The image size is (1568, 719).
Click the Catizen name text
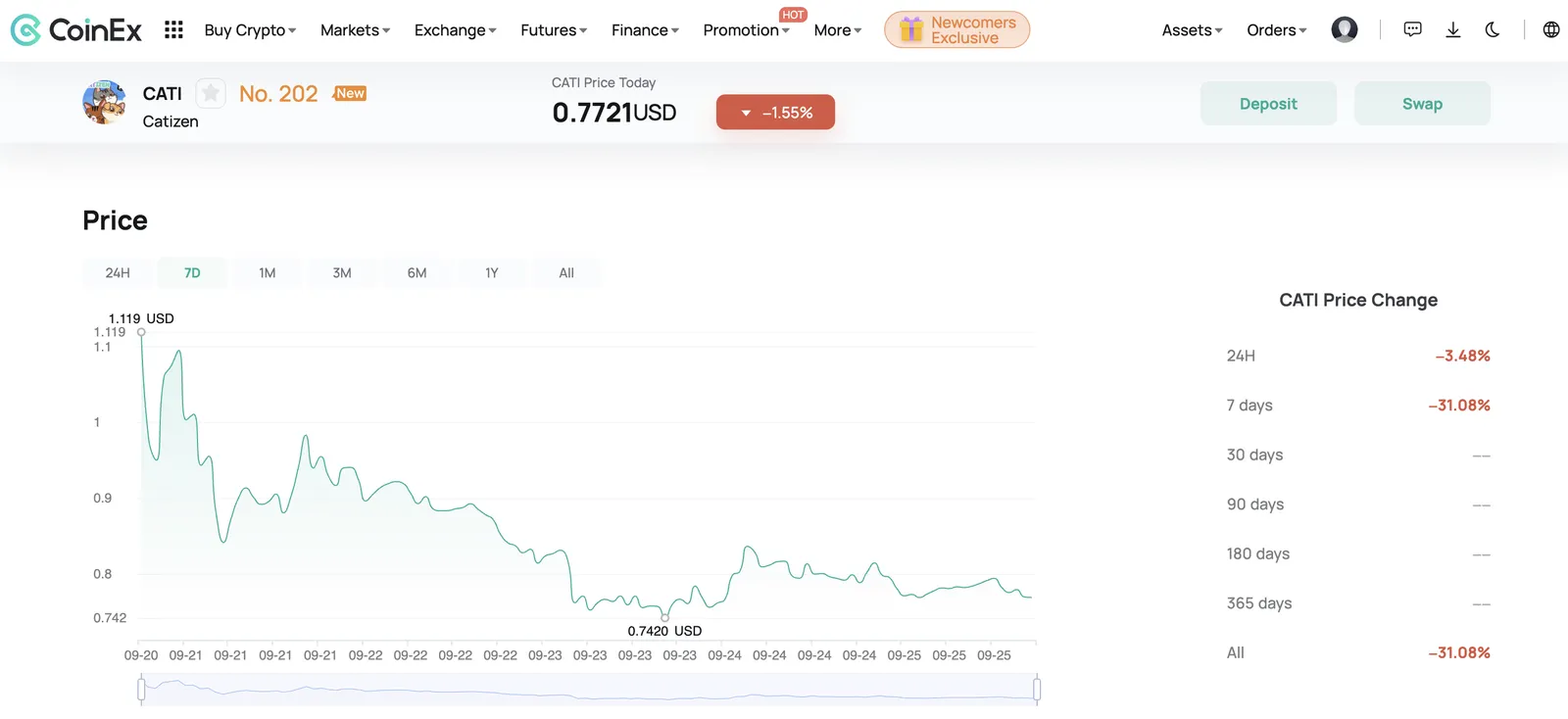tap(171, 121)
